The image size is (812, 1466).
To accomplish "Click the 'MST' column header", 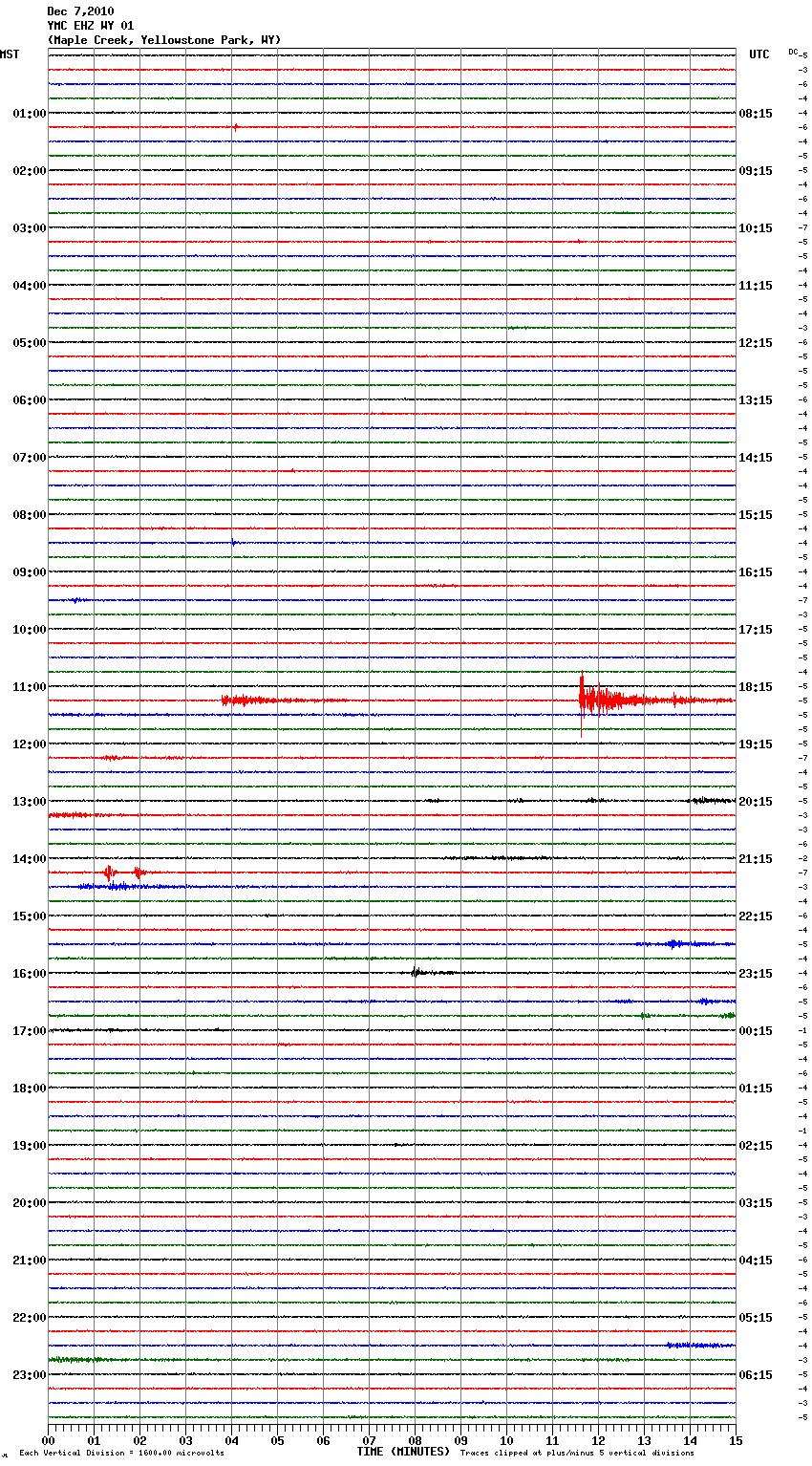I will pyautogui.click(x=10, y=54).
